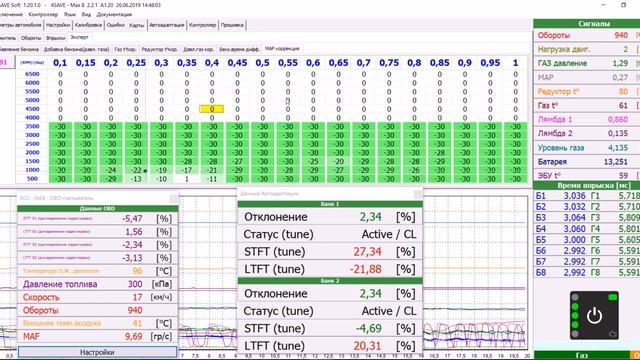
Task: Click the Б5 injection time value 3.000
Action: 574,240
